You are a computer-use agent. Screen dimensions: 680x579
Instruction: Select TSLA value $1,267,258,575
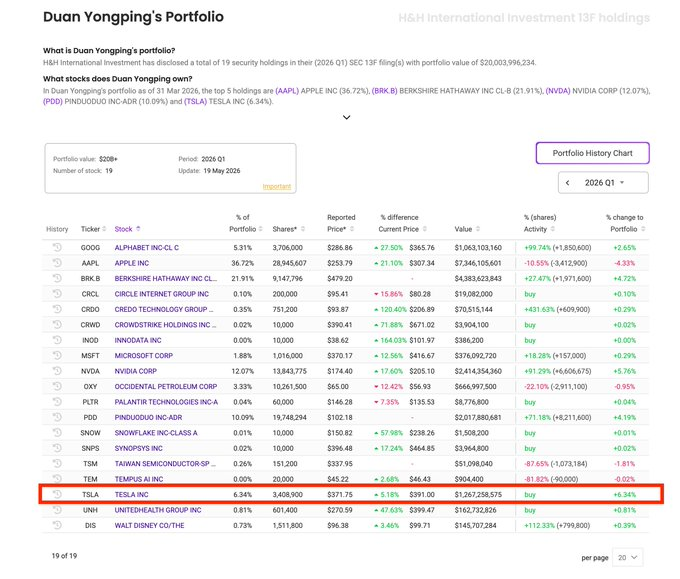tap(478, 494)
